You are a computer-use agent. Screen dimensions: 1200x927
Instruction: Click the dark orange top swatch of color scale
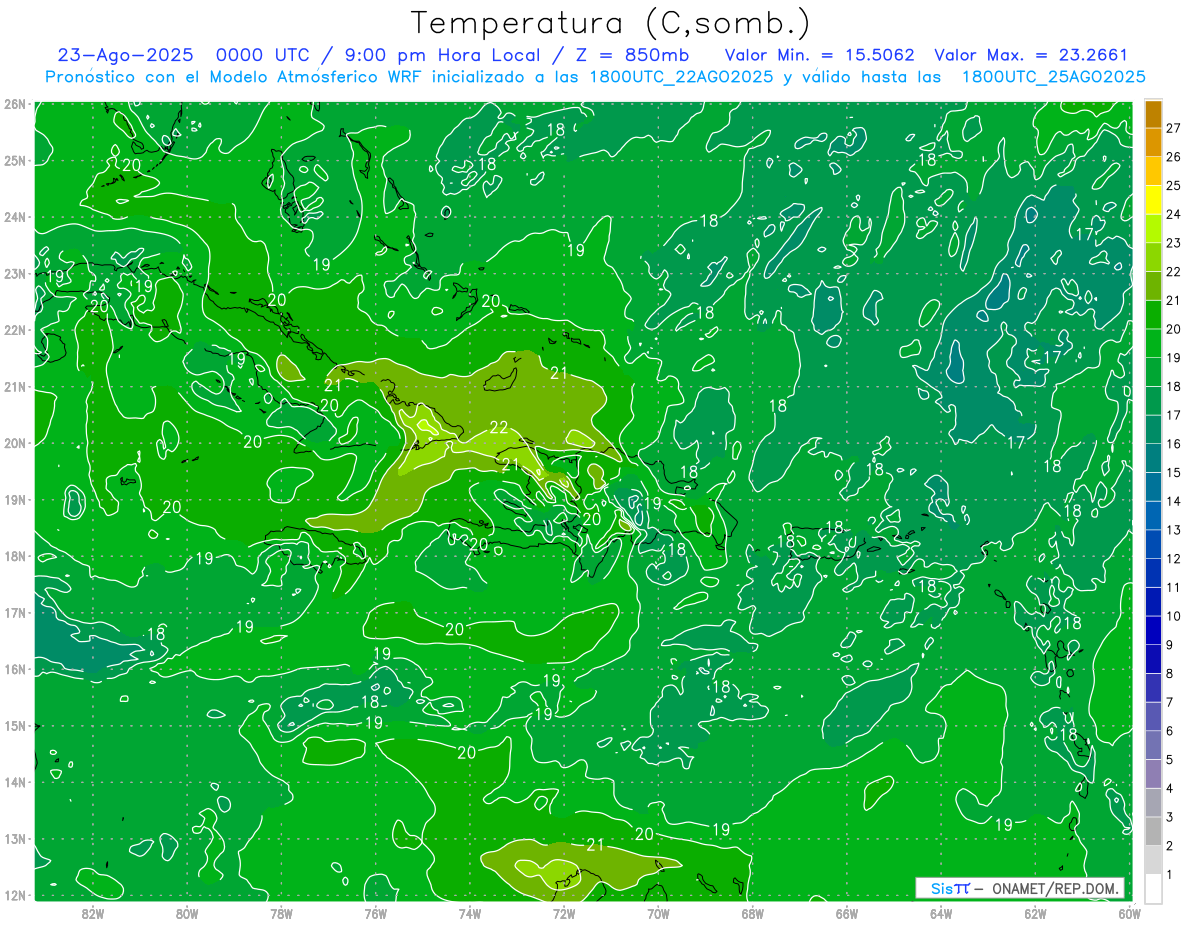[1153, 114]
